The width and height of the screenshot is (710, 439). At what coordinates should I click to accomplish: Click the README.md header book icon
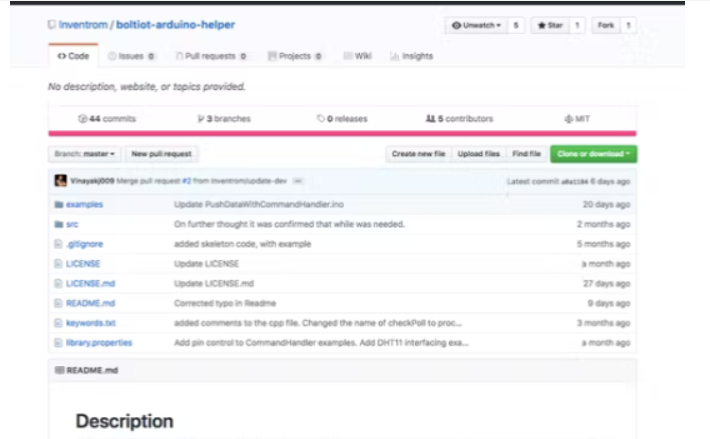(59, 370)
